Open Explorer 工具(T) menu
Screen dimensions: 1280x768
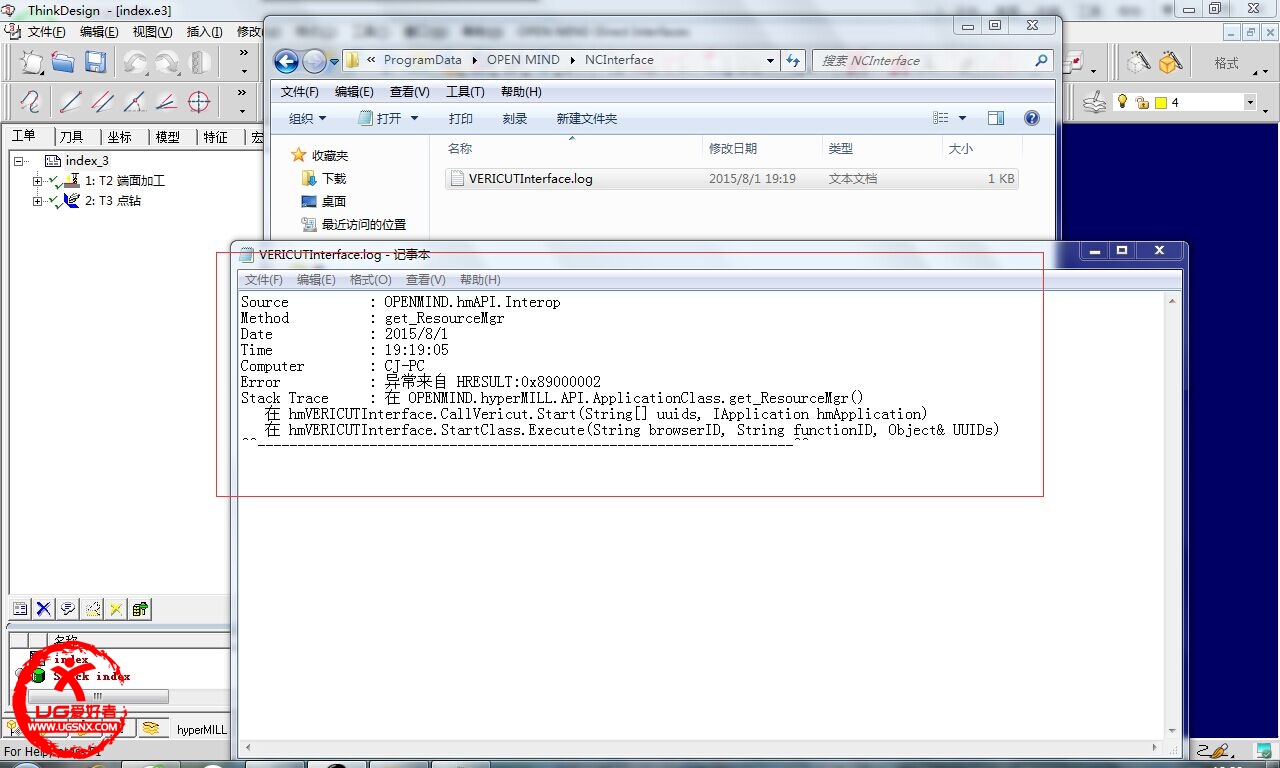pos(465,92)
